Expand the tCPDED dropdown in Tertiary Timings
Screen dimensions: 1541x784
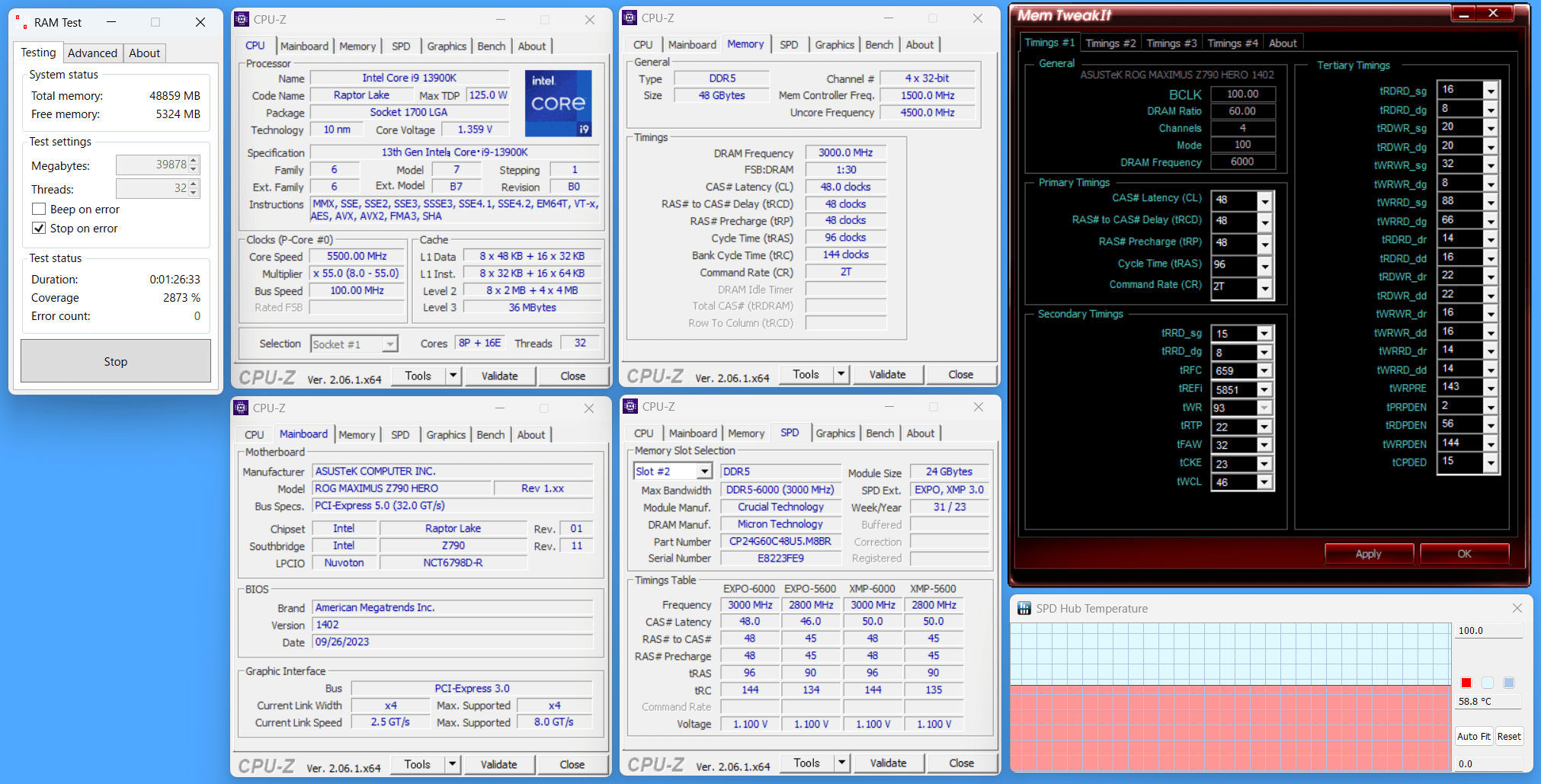click(x=1491, y=462)
